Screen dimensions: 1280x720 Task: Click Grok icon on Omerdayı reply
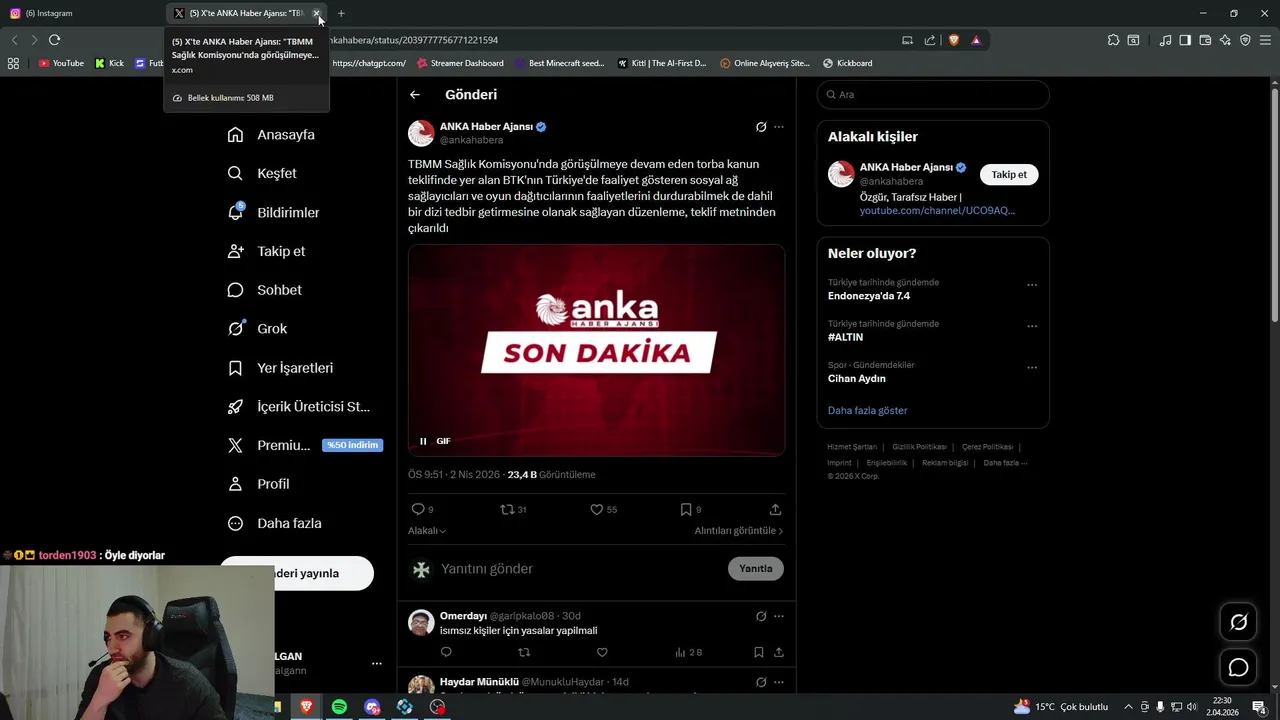pos(761,616)
